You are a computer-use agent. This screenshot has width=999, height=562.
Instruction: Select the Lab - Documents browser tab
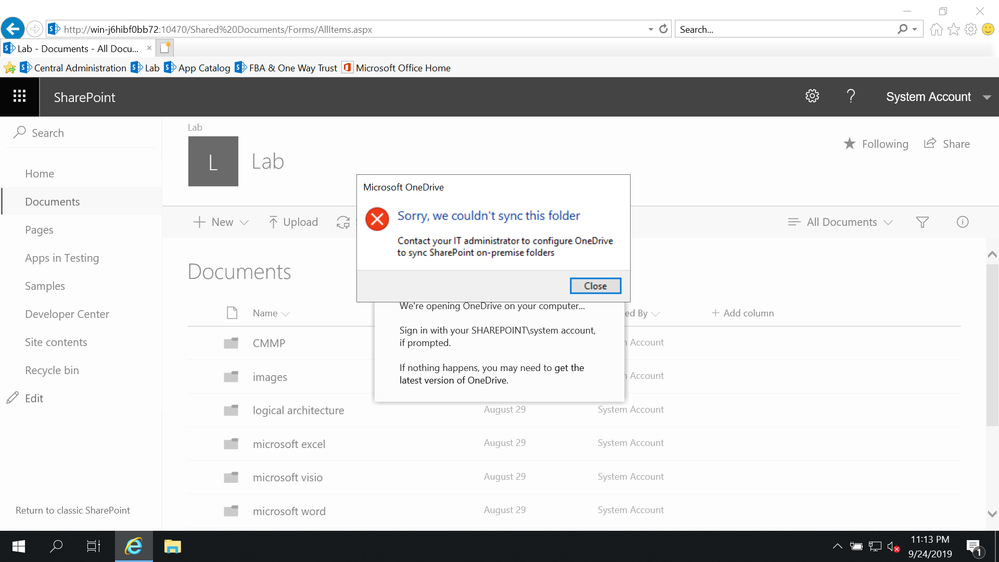tap(78, 48)
